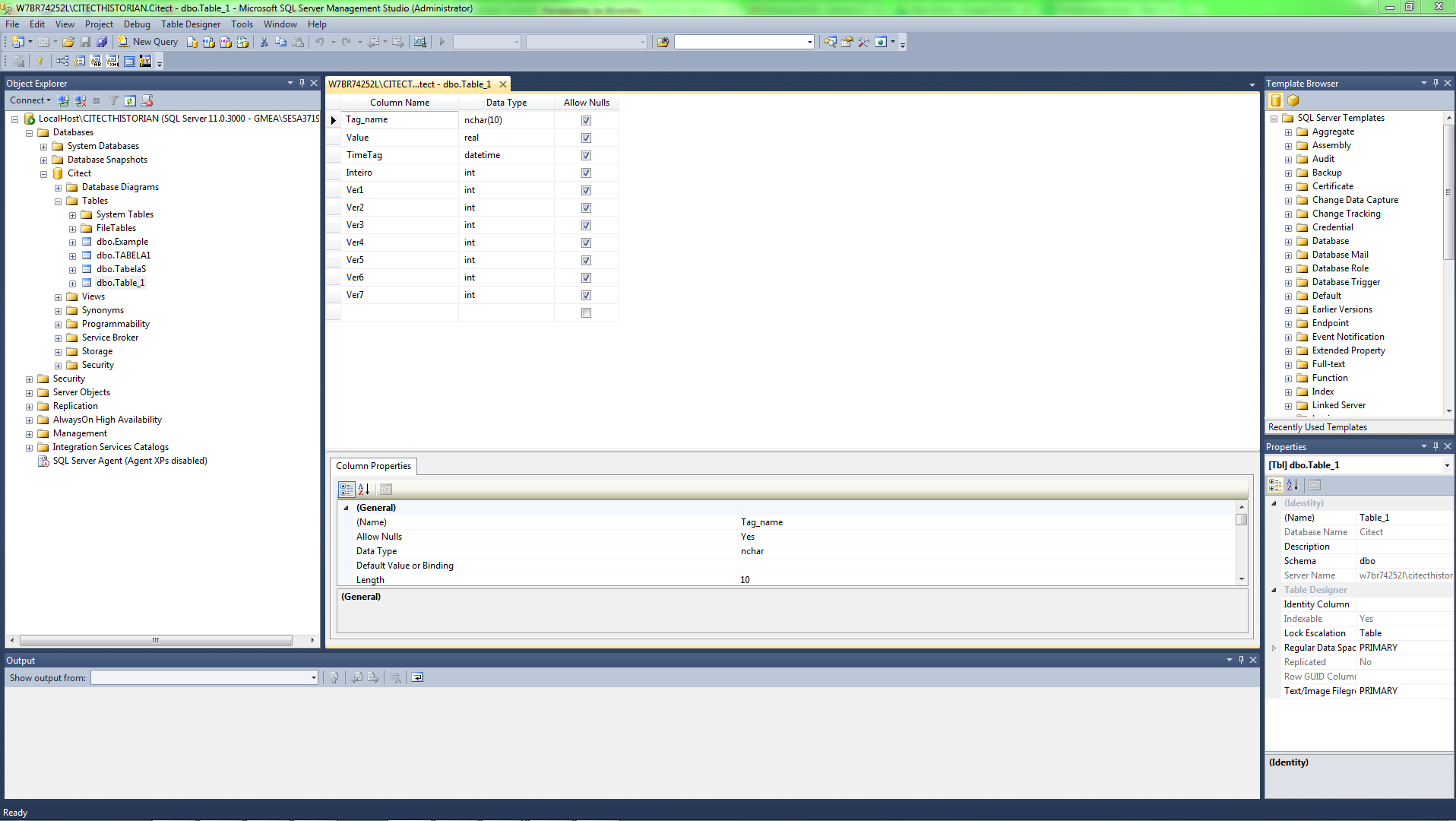Uncheck Allow Nulls for Inteiro column
The image size is (1456, 821).
(586, 173)
